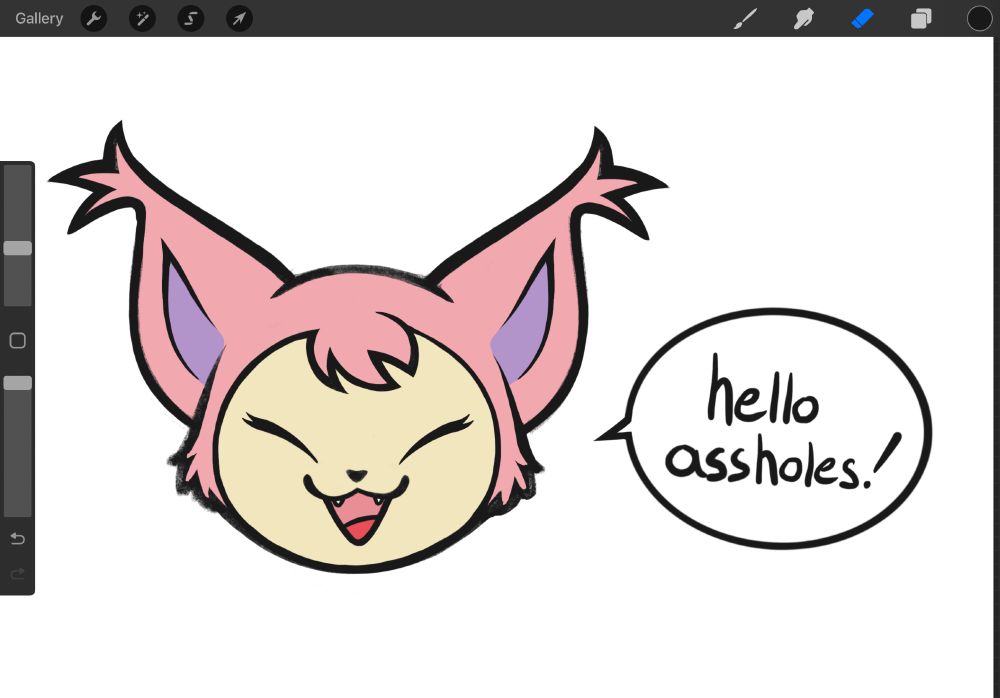1000x698 pixels.
Task: Open the Gallery
Action: coord(39,19)
